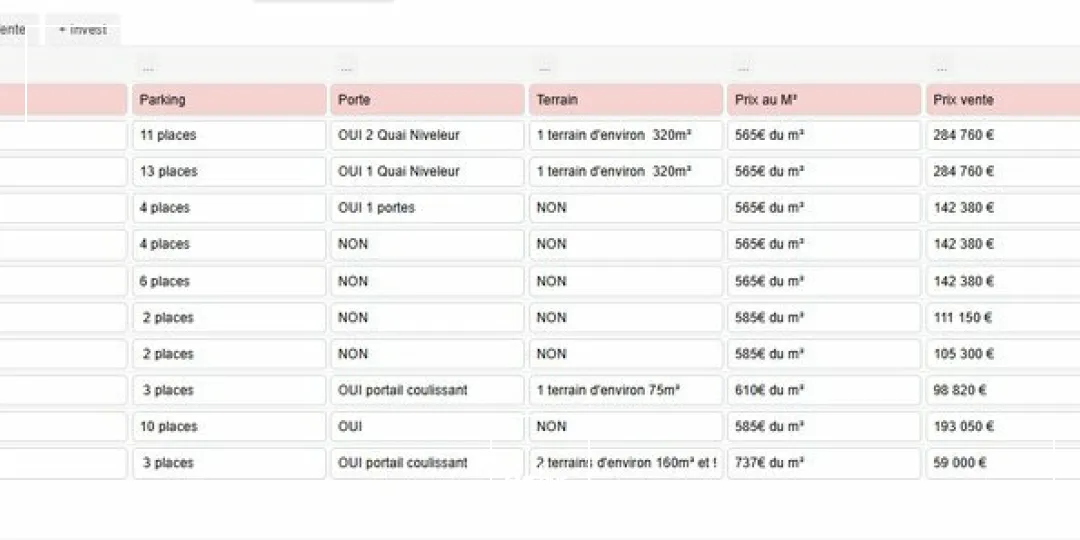Open the options dots above Prix vente column

pos(941,69)
